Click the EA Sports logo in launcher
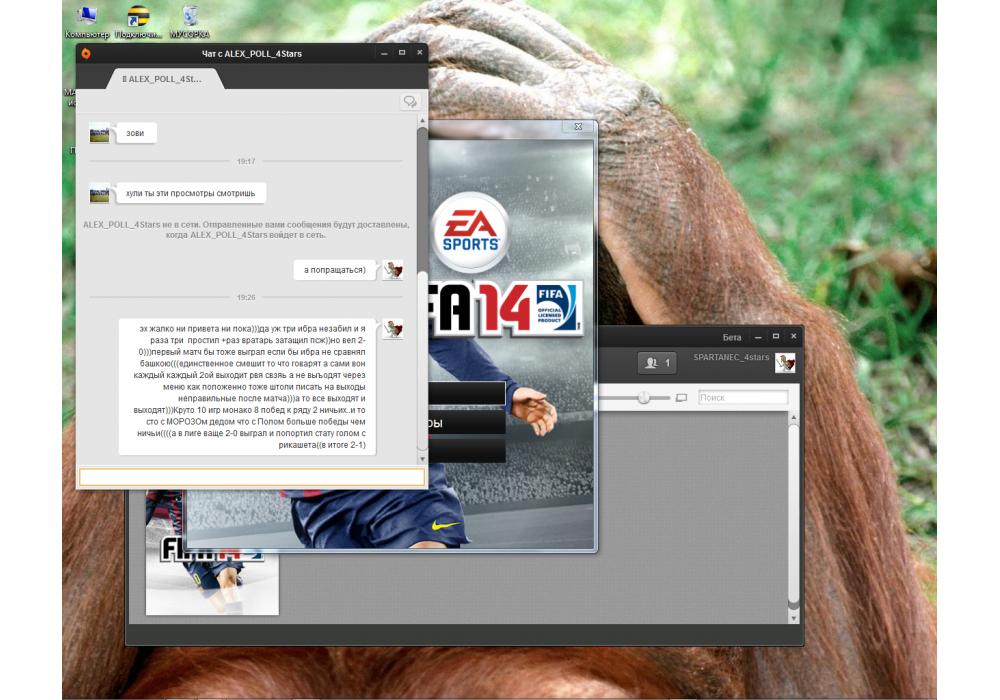 click(471, 230)
